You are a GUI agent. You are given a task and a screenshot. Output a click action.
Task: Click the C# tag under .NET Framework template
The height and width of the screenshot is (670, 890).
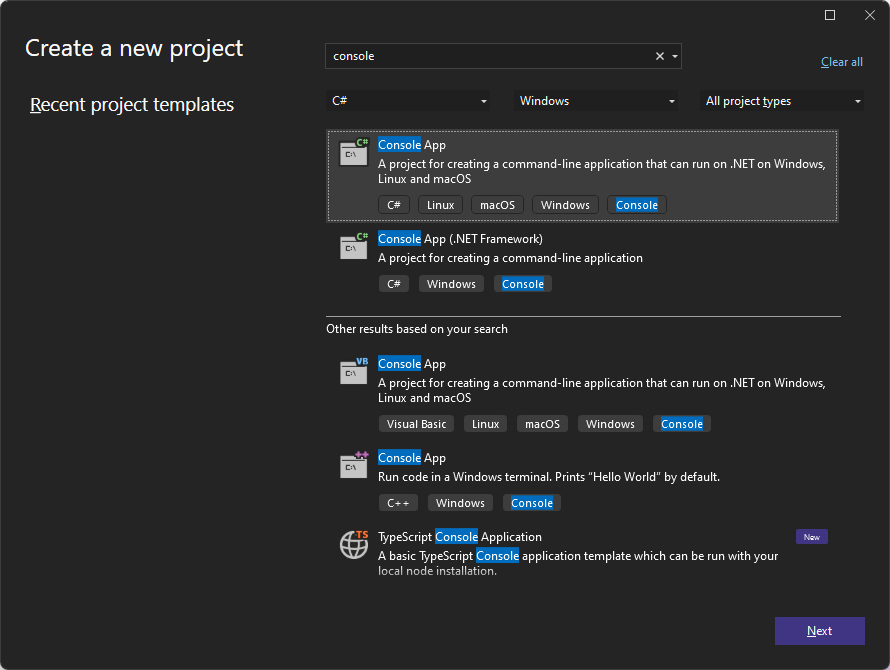click(x=394, y=283)
